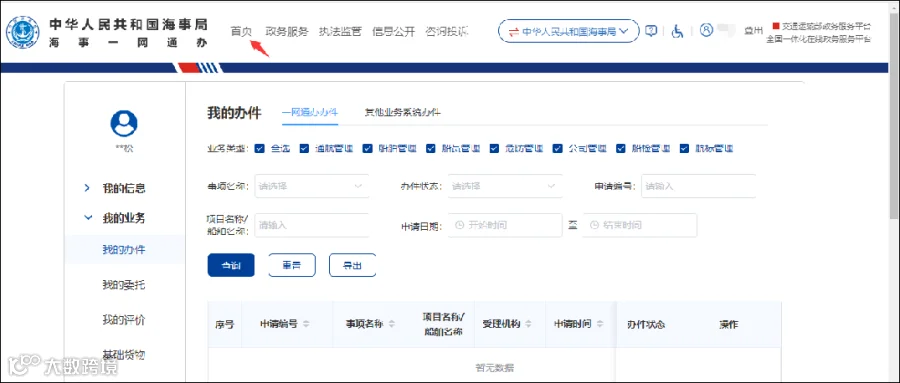
Task: Switch to the 一网通办办件 tab
Action: click(310, 113)
